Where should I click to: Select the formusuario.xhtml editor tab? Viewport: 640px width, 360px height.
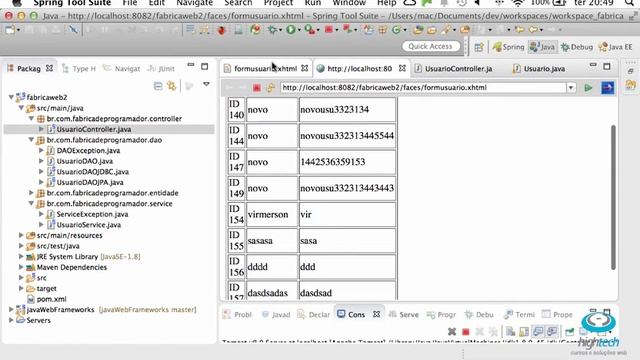(265, 69)
